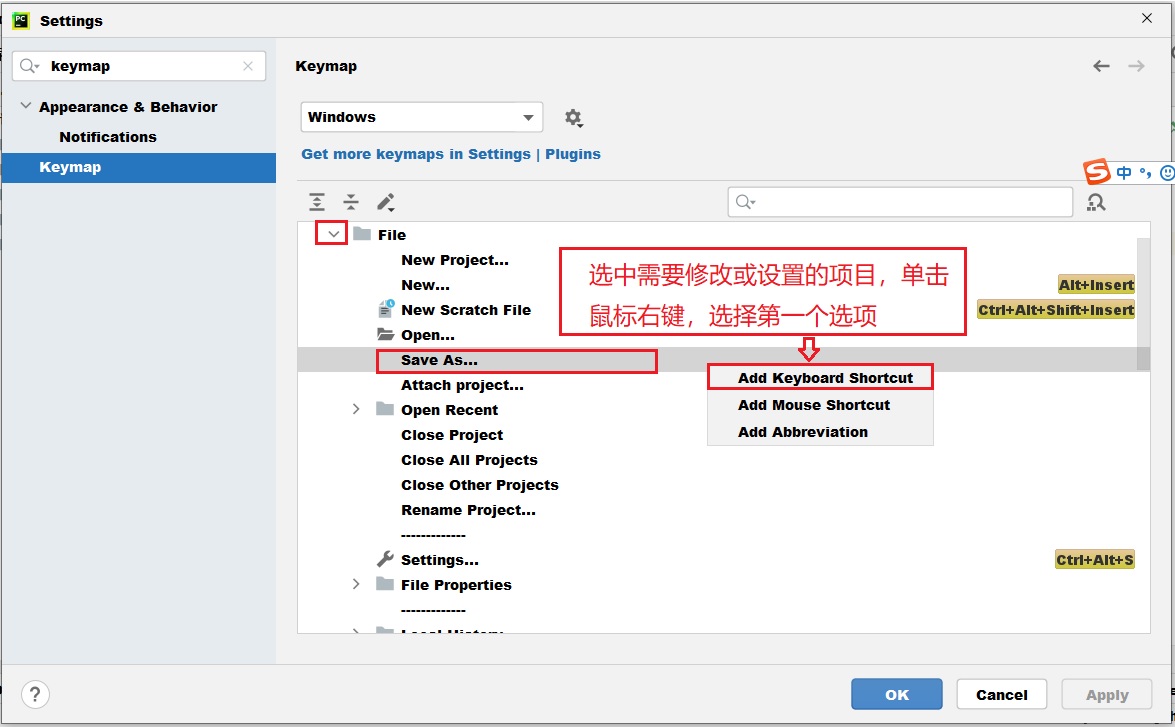Collapse Appearance & Behavior section
This screenshot has height=727, width=1175.
[x=25, y=107]
